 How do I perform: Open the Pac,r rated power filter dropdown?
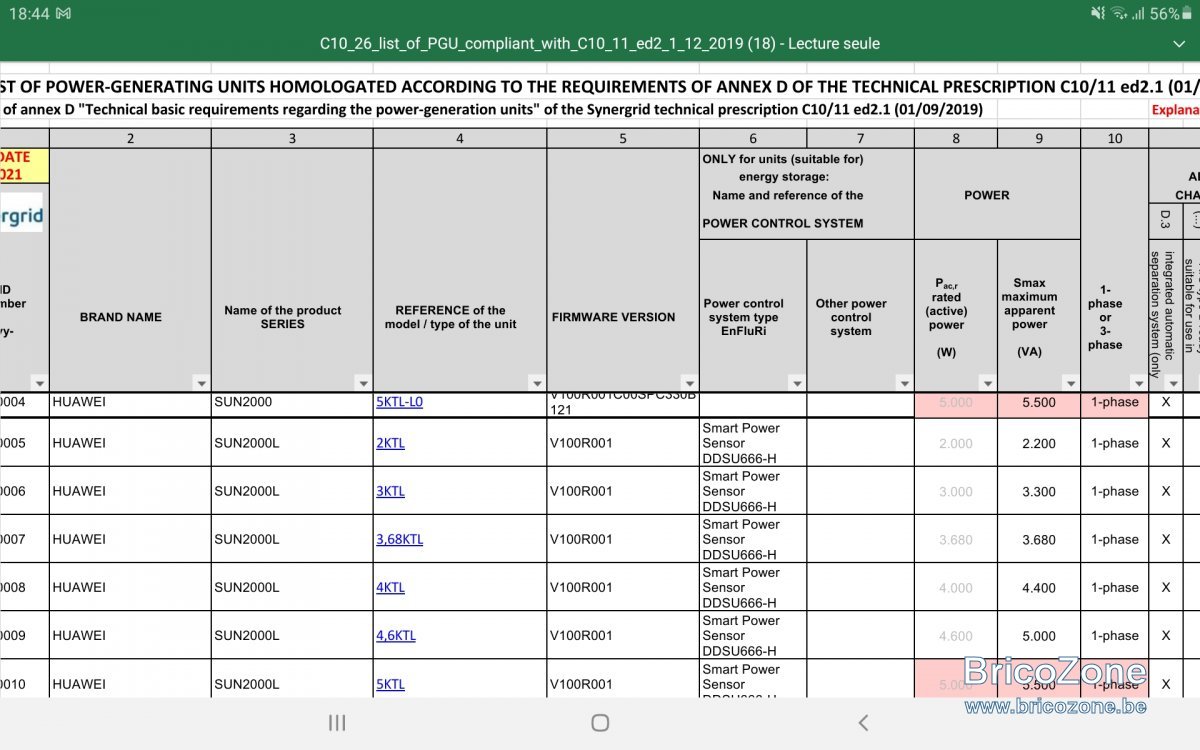point(988,383)
